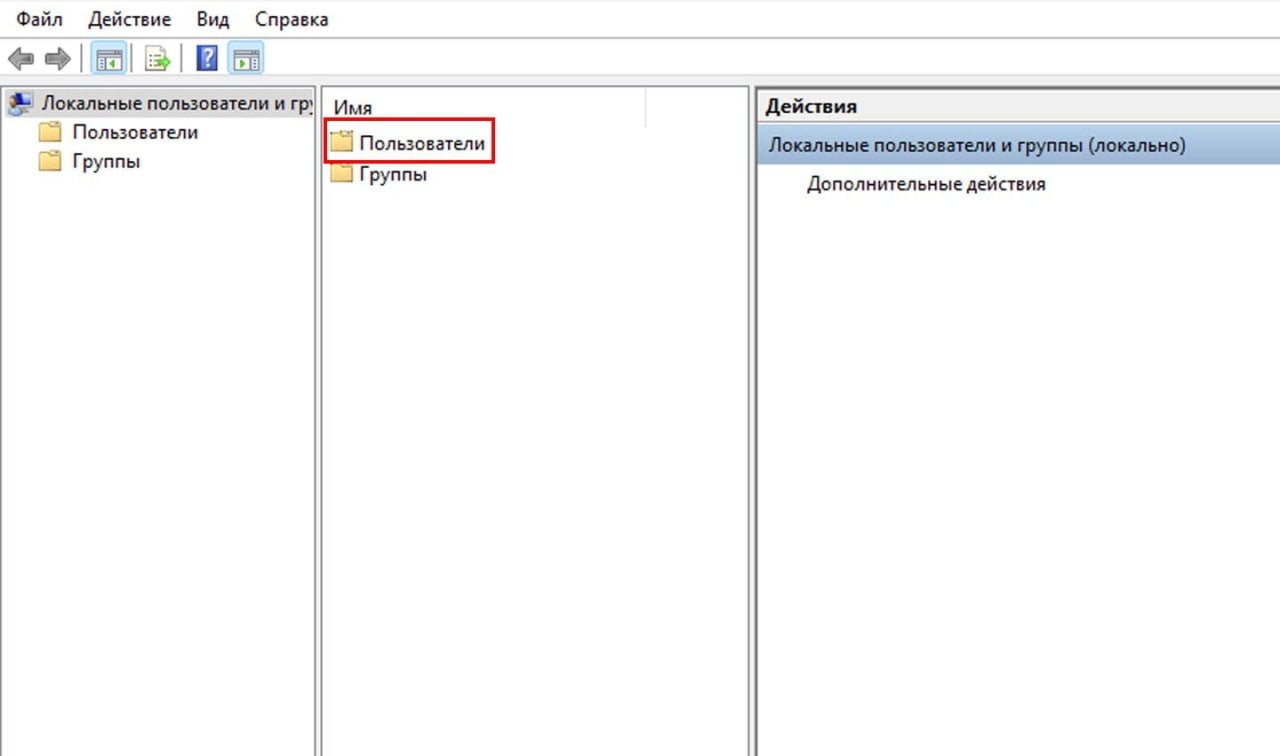Click the Export List toolbar icon
Viewport: 1280px width, 756px height.
tap(158, 59)
